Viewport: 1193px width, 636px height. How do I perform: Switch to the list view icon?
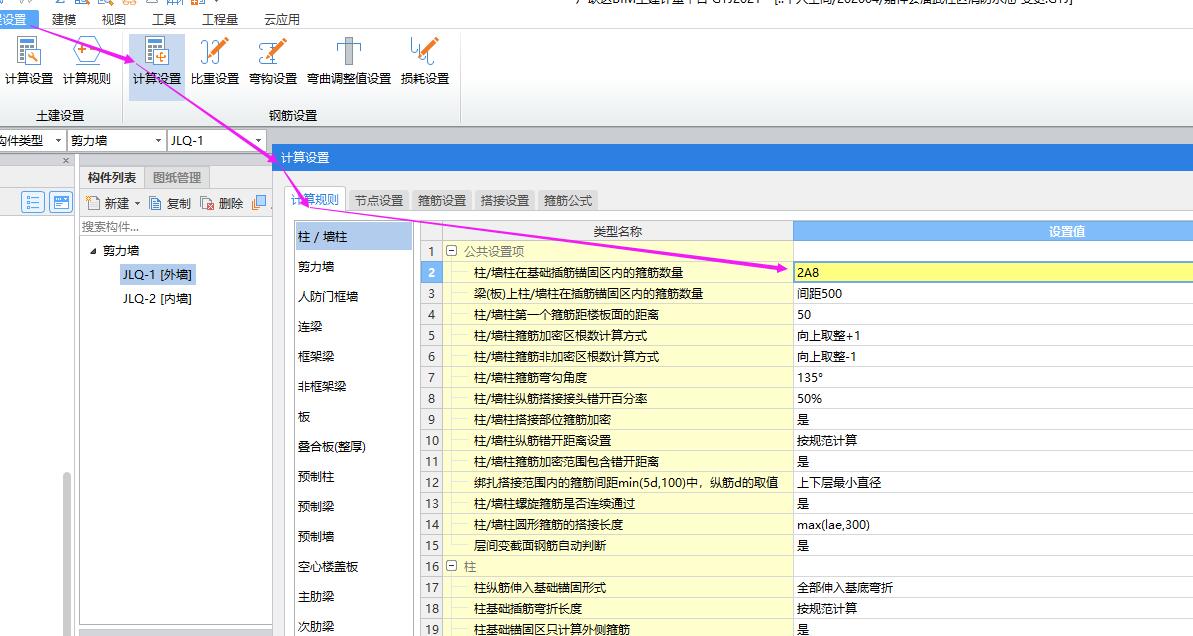coord(33,202)
